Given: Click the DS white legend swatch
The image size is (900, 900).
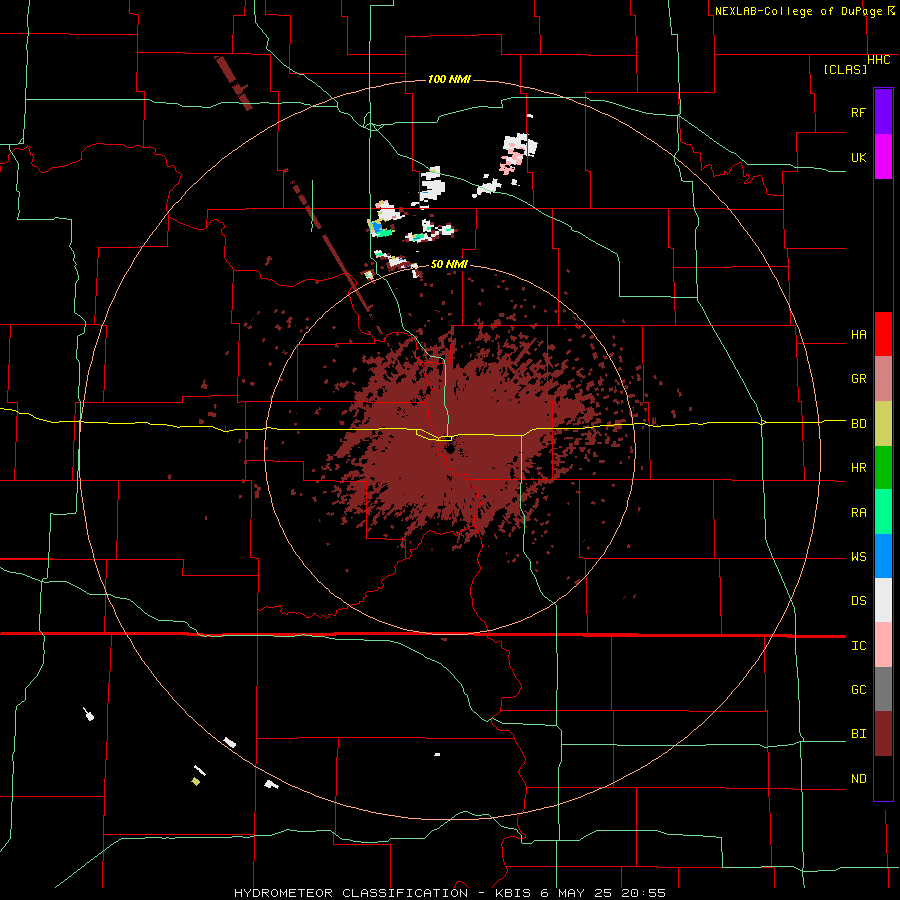Looking at the screenshot, I should point(883,600).
